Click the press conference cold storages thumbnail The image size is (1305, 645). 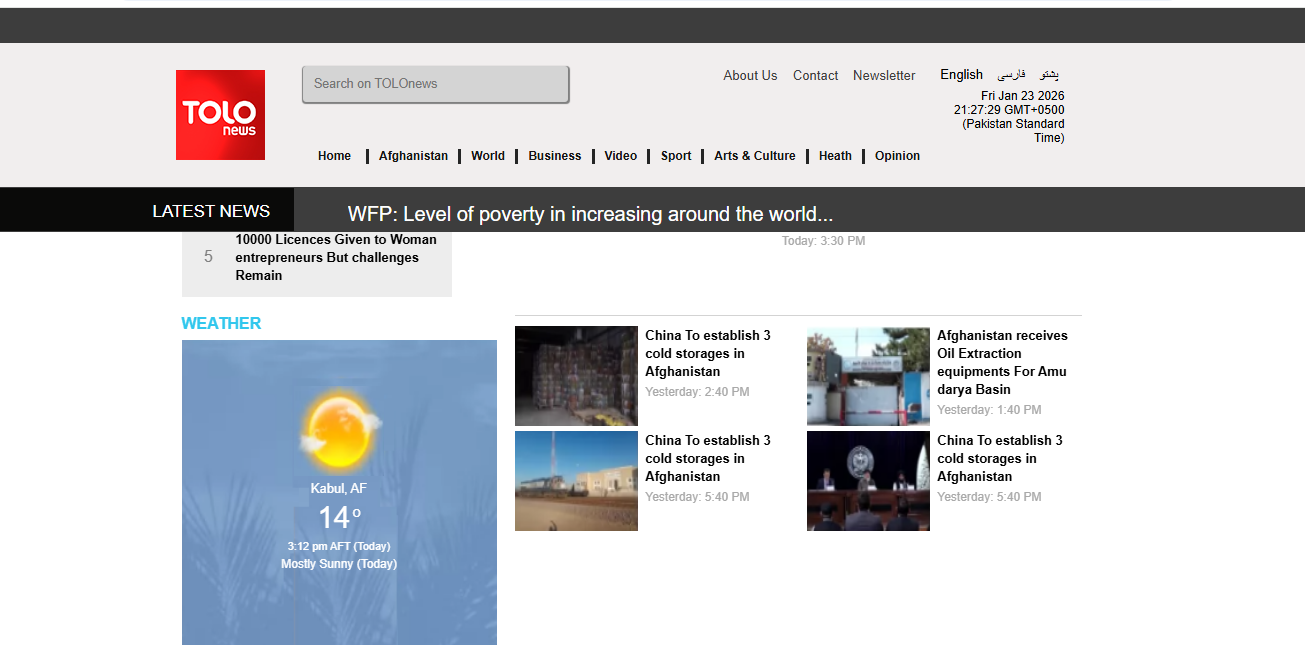click(868, 481)
